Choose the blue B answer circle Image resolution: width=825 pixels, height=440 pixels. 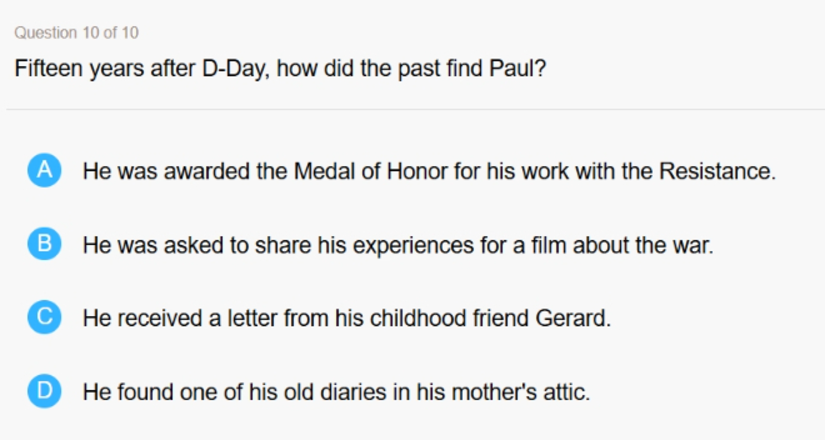pos(44,244)
